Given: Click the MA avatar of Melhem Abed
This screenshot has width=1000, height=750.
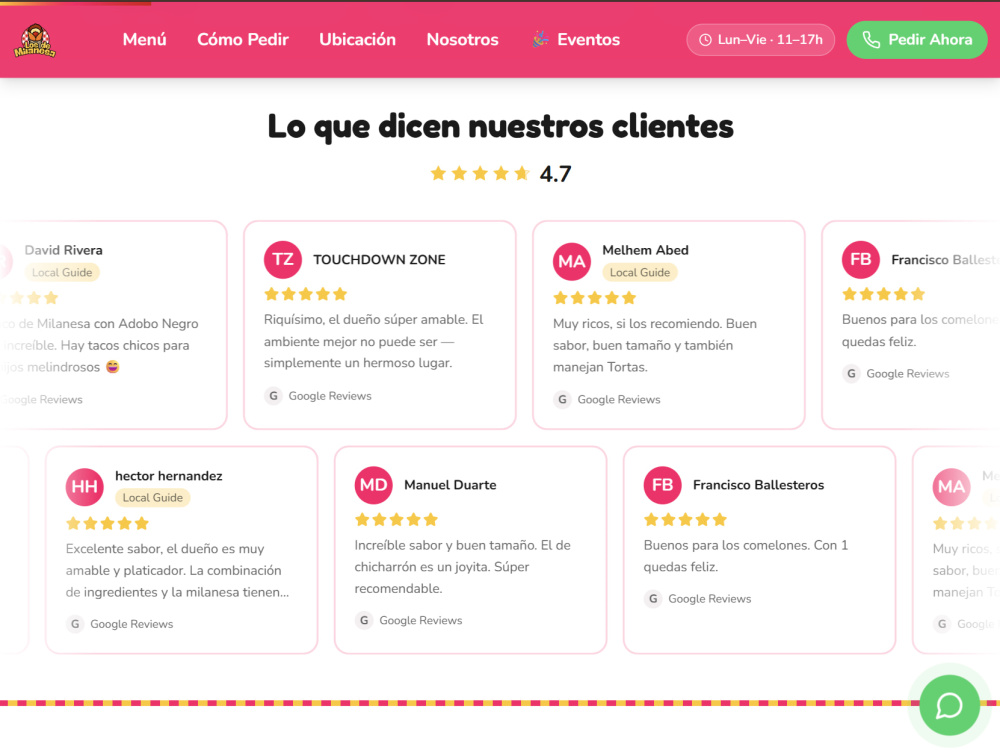Looking at the screenshot, I should click(x=571, y=261).
